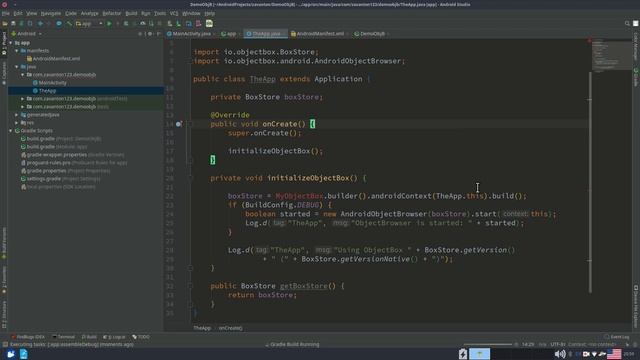The height and width of the screenshot is (360, 640).
Task: Open the Terminal tool window
Action: pyautogui.click(x=64, y=337)
